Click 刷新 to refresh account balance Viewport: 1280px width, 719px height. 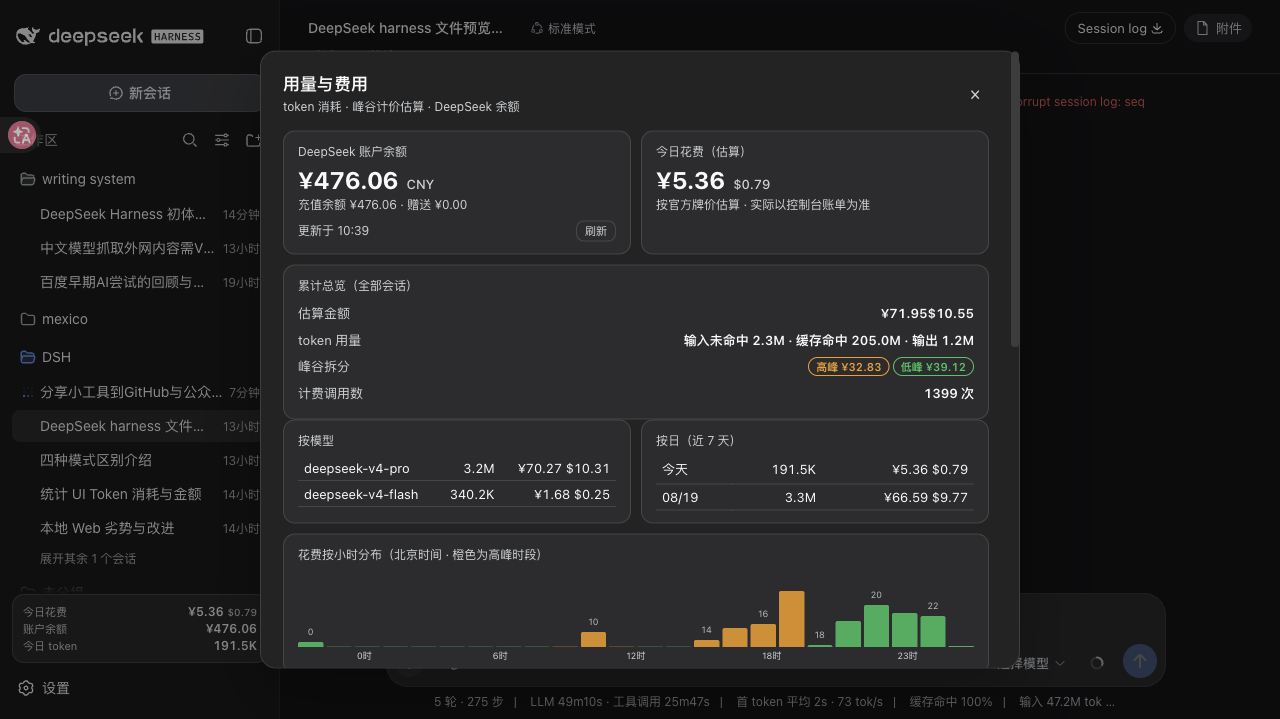[596, 231]
